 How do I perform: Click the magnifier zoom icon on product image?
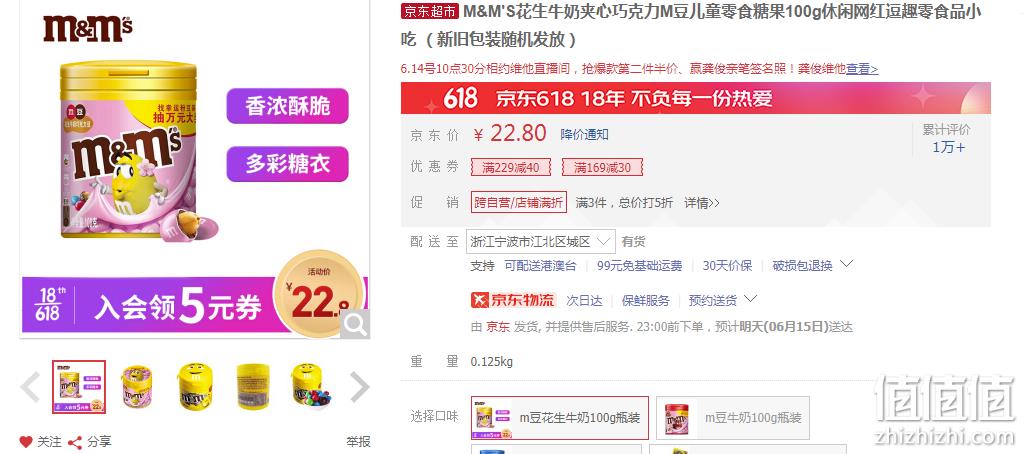click(355, 324)
